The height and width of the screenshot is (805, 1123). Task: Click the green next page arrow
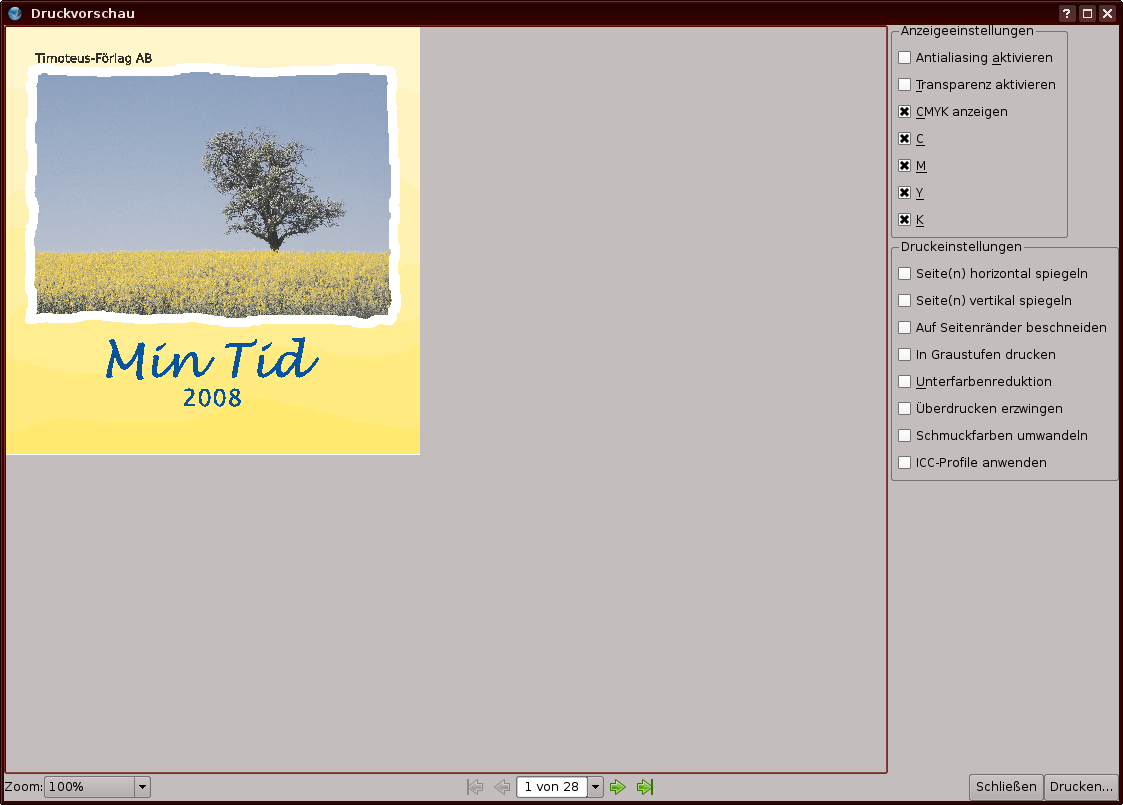(618, 787)
